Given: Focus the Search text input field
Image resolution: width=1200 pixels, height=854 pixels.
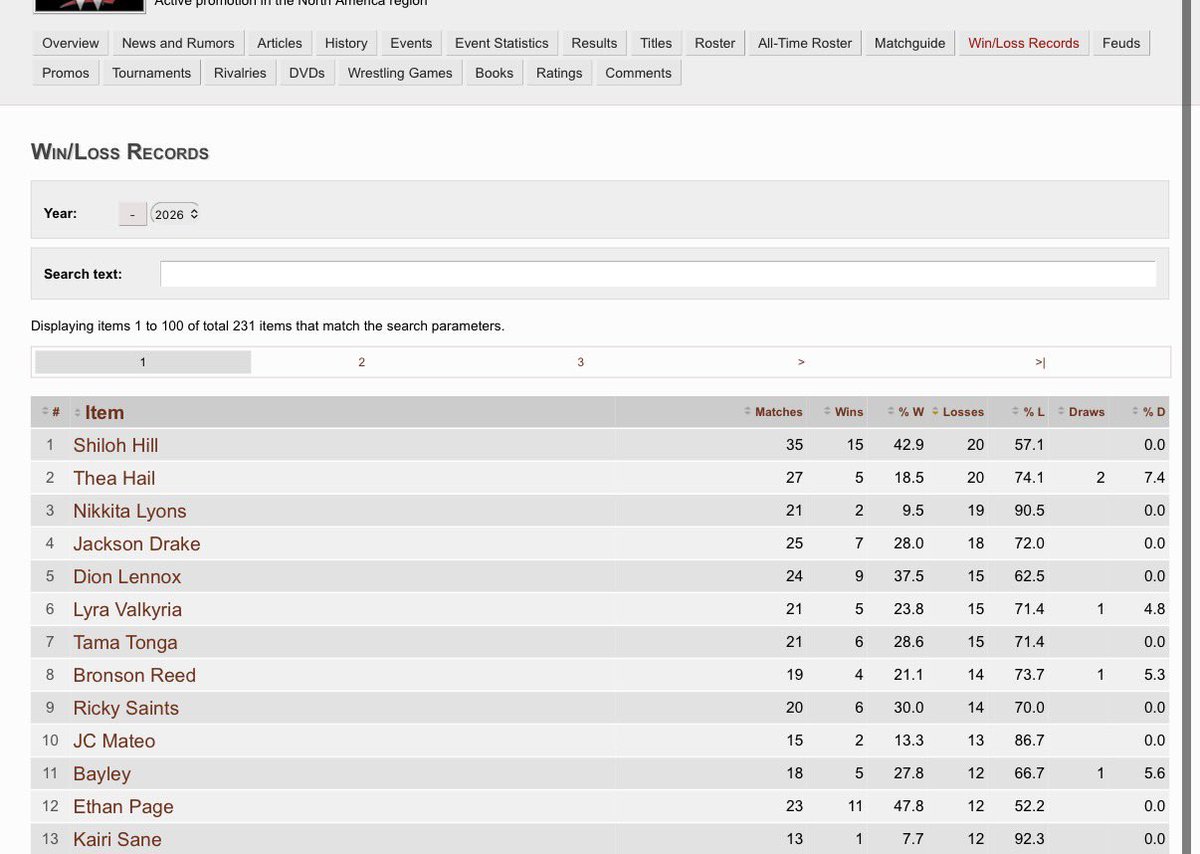Looking at the screenshot, I should (x=658, y=274).
